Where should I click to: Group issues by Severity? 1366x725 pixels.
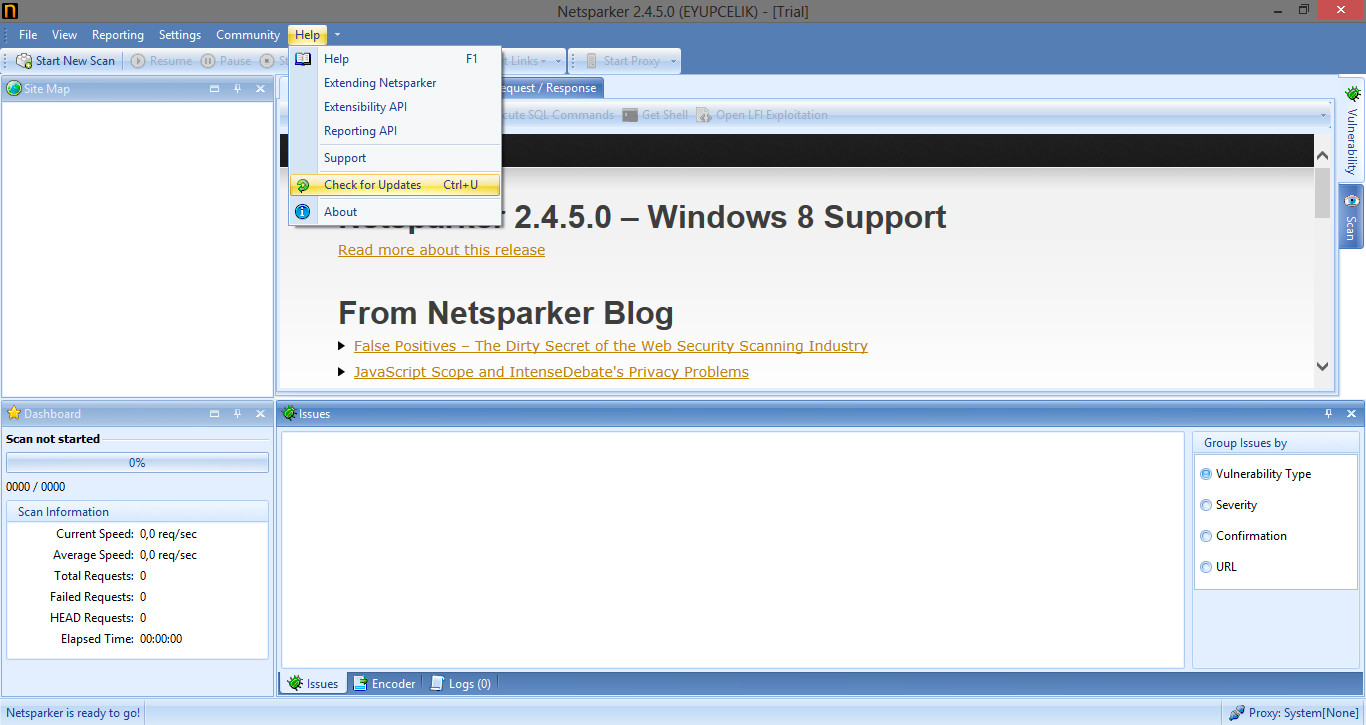[x=1229, y=505]
